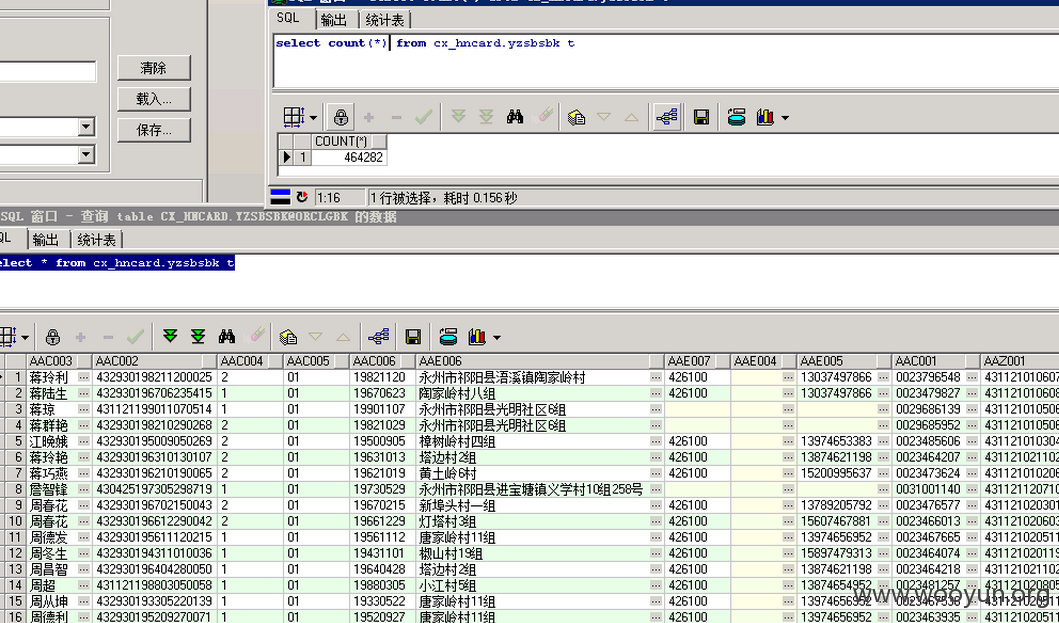Click the 保存... button
1059x623 pixels.
pos(153,130)
